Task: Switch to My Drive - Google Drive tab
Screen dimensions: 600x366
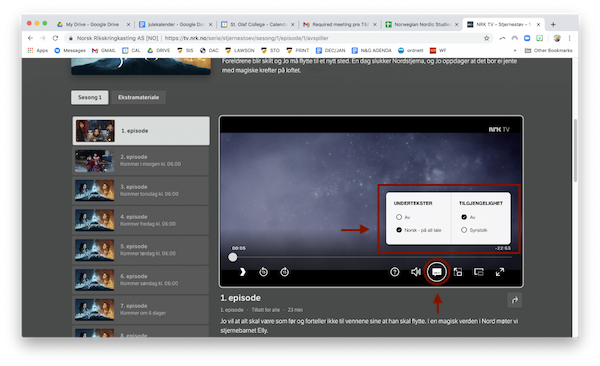Action: [92, 24]
